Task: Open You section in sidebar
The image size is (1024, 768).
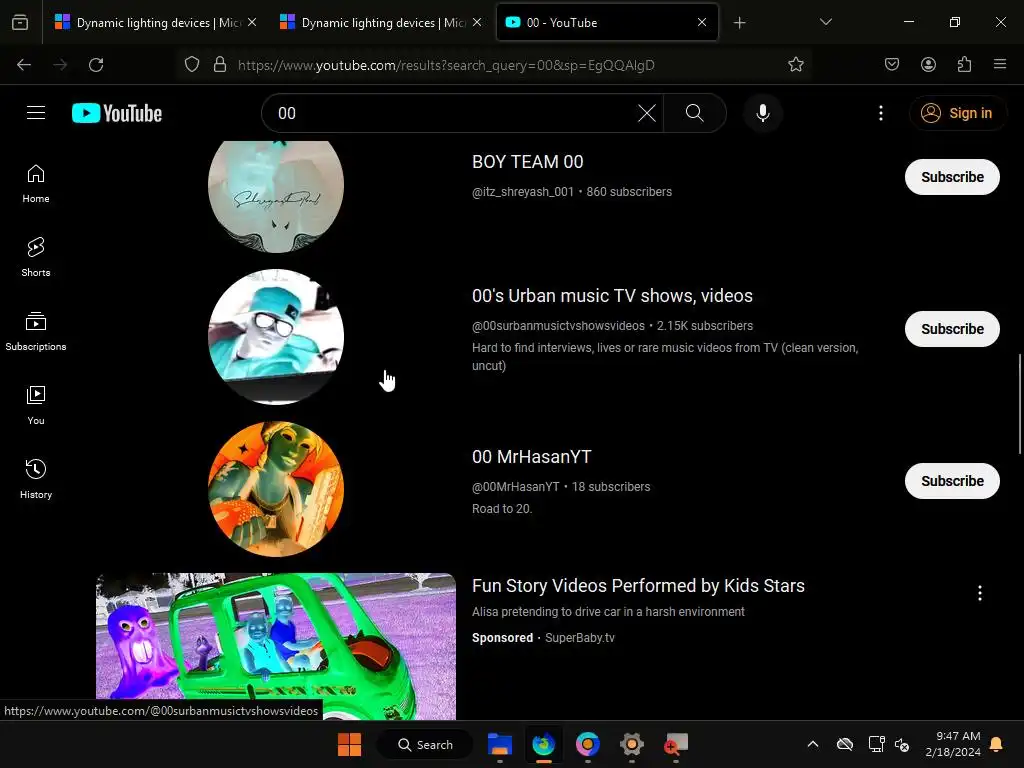Action: (36, 406)
